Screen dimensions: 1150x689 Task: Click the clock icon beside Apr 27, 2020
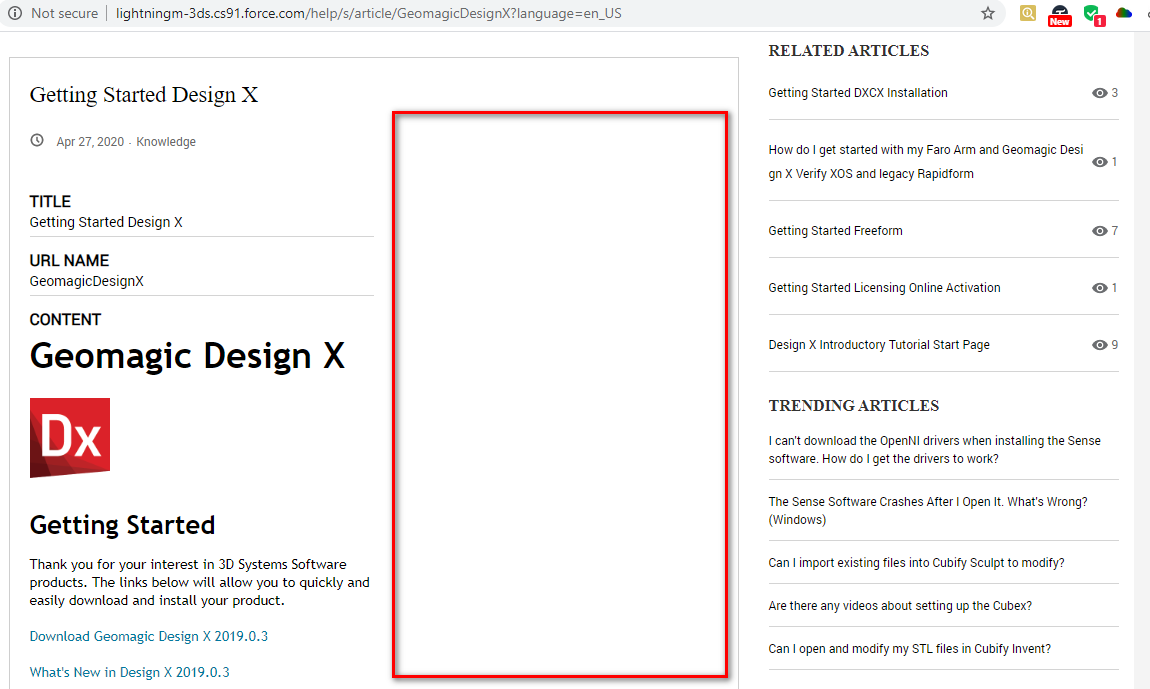37,140
